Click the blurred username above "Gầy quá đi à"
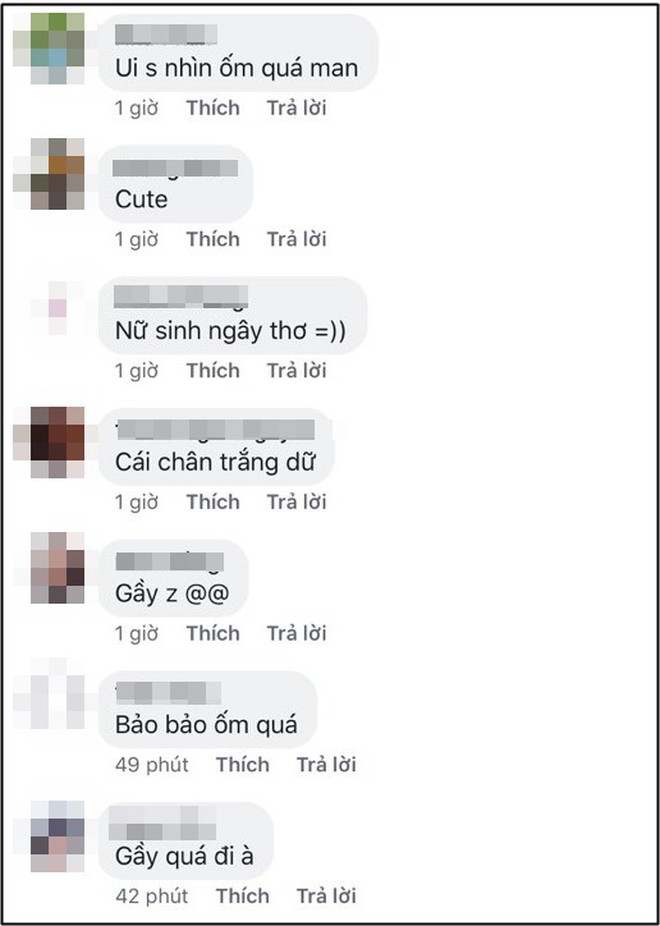This screenshot has height=926, width=660. (162, 823)
